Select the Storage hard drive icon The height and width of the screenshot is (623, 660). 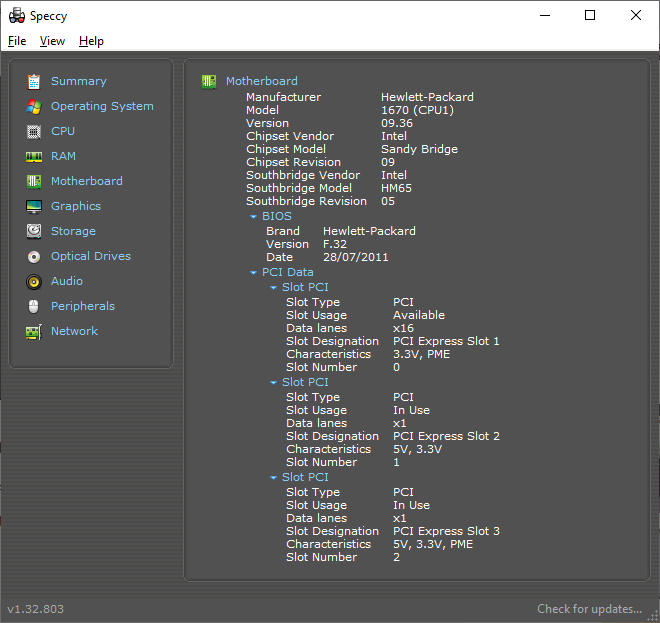(34, 231)
